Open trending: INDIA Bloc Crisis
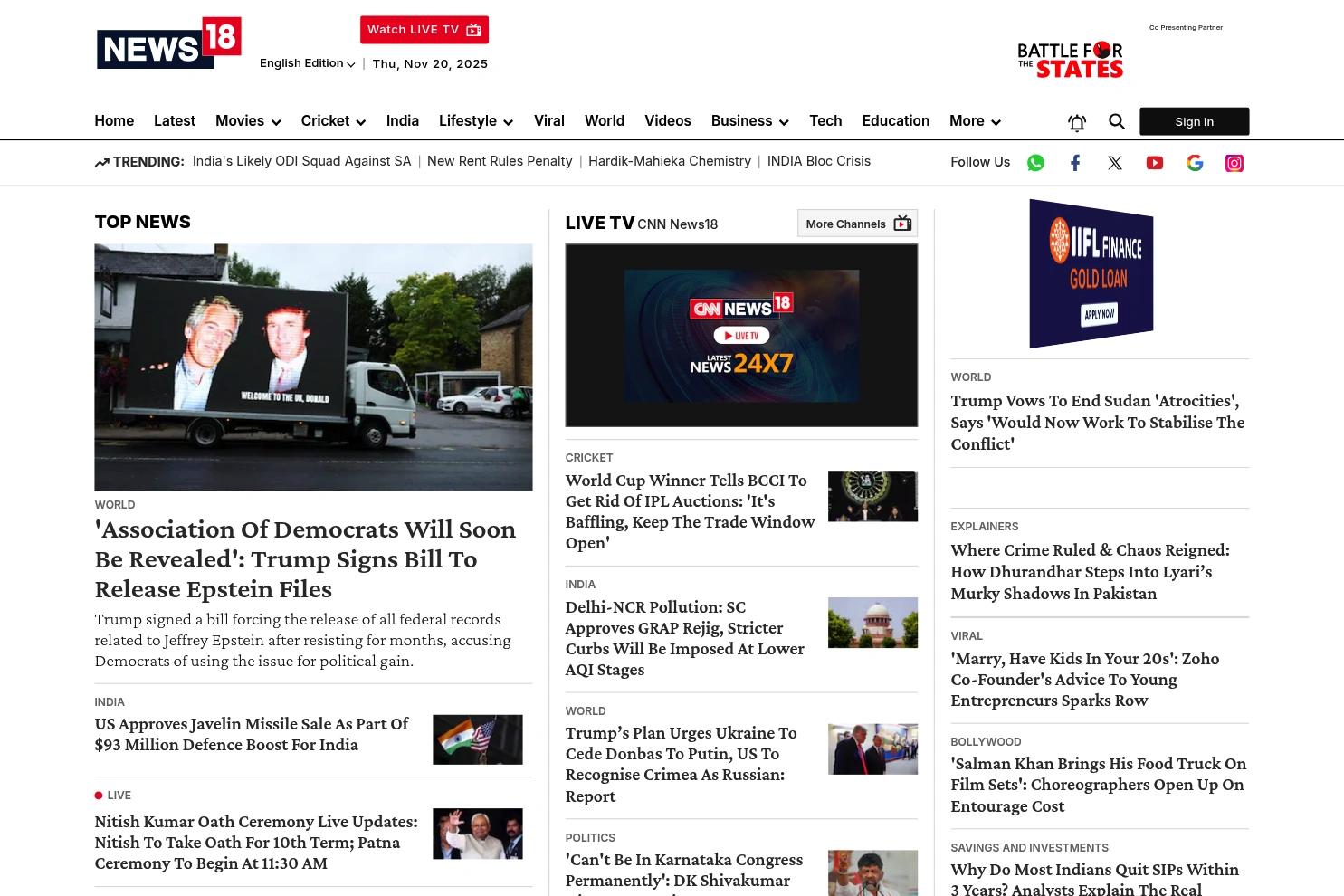This screenshot has height=896, width=1344. pyautogui.click(x=819, y=161)
